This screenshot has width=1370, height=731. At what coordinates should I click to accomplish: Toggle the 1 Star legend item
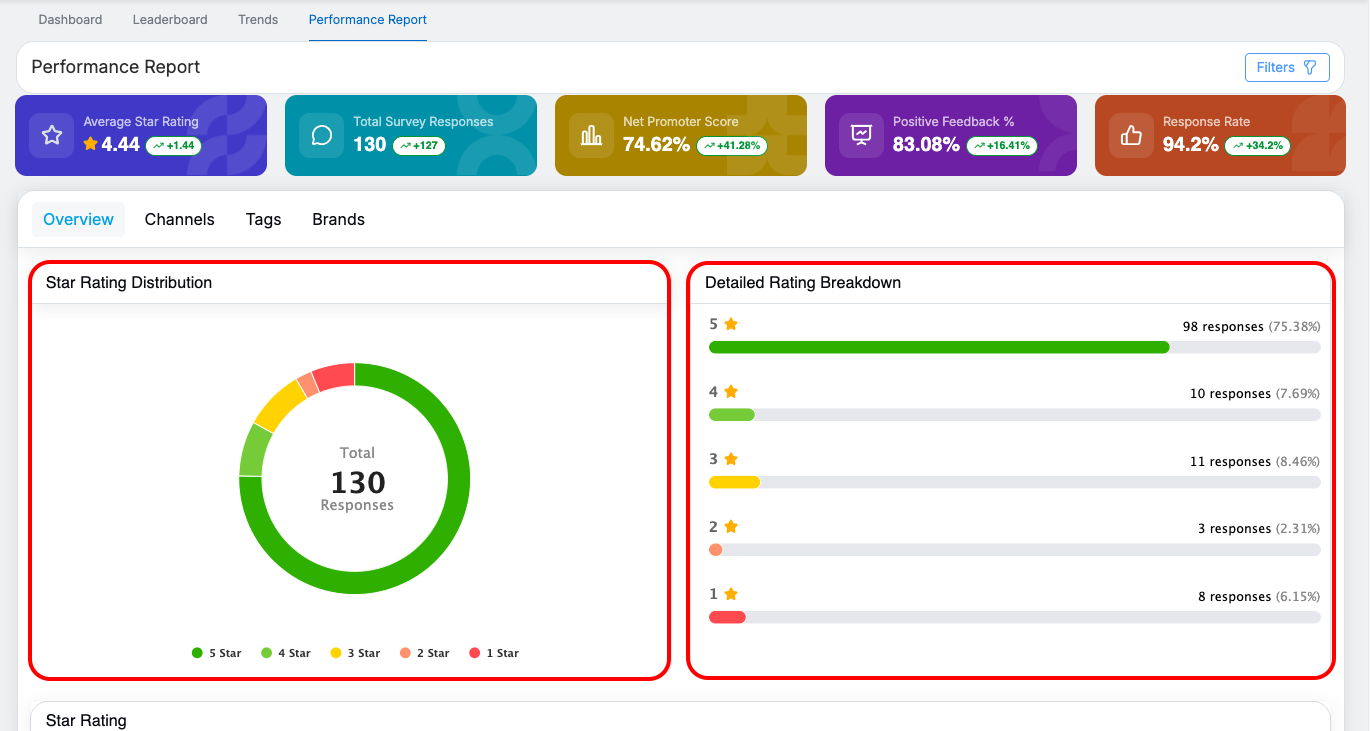pyautogui.click(x=494, y=653)
